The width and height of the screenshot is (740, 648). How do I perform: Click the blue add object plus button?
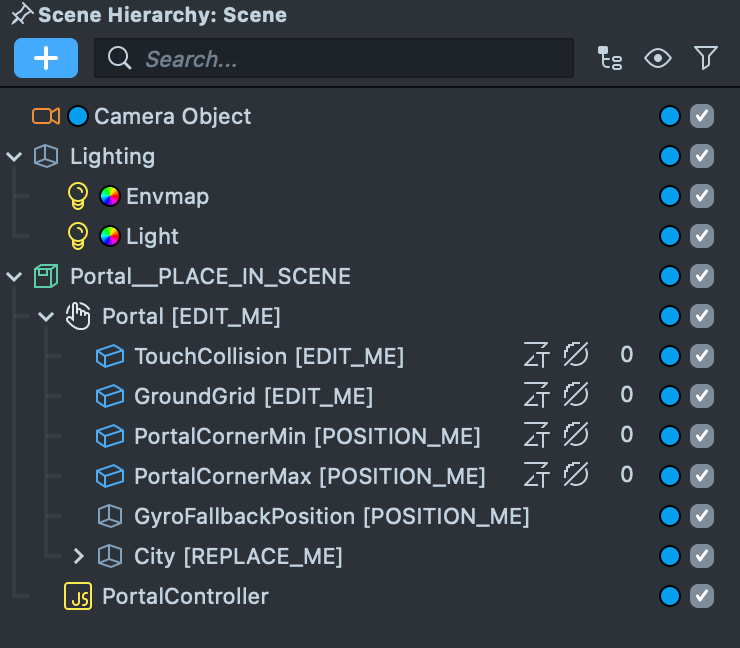[46, 58]
